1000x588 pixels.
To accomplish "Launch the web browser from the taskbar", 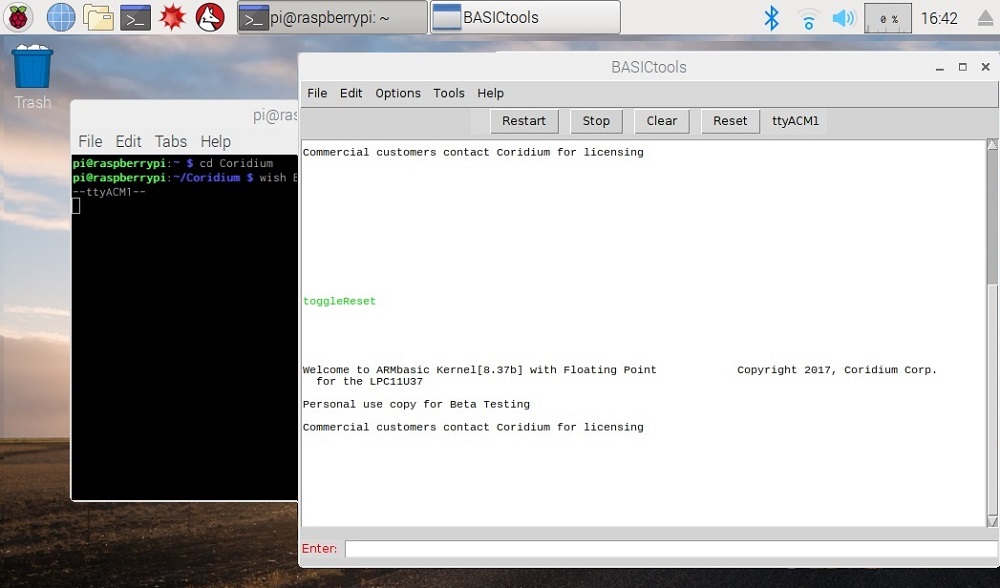I will click(x=60, y=17).
